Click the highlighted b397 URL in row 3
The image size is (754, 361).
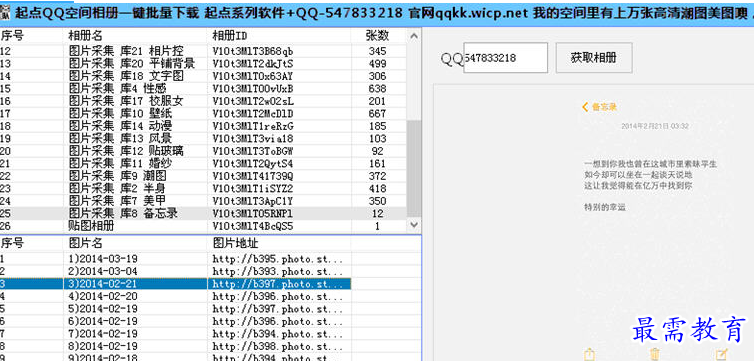tap(278, 284)
